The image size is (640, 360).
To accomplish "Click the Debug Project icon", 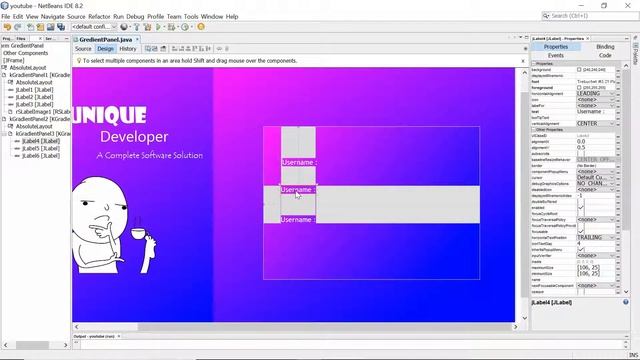I will 171,27.
